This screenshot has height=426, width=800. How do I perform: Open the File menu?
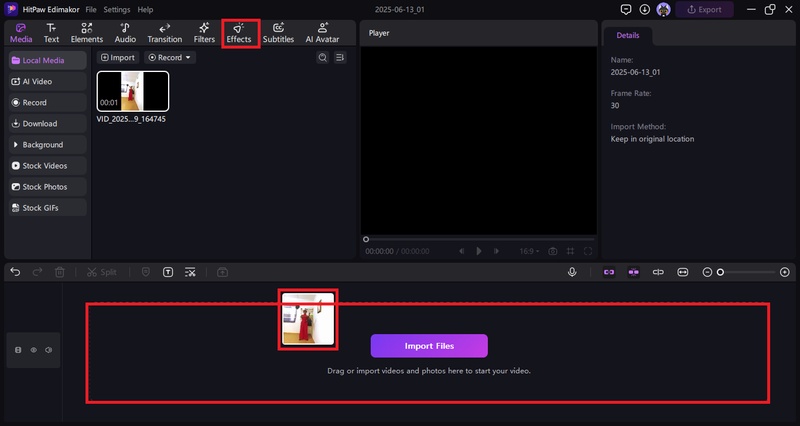(x=91, y=10)
